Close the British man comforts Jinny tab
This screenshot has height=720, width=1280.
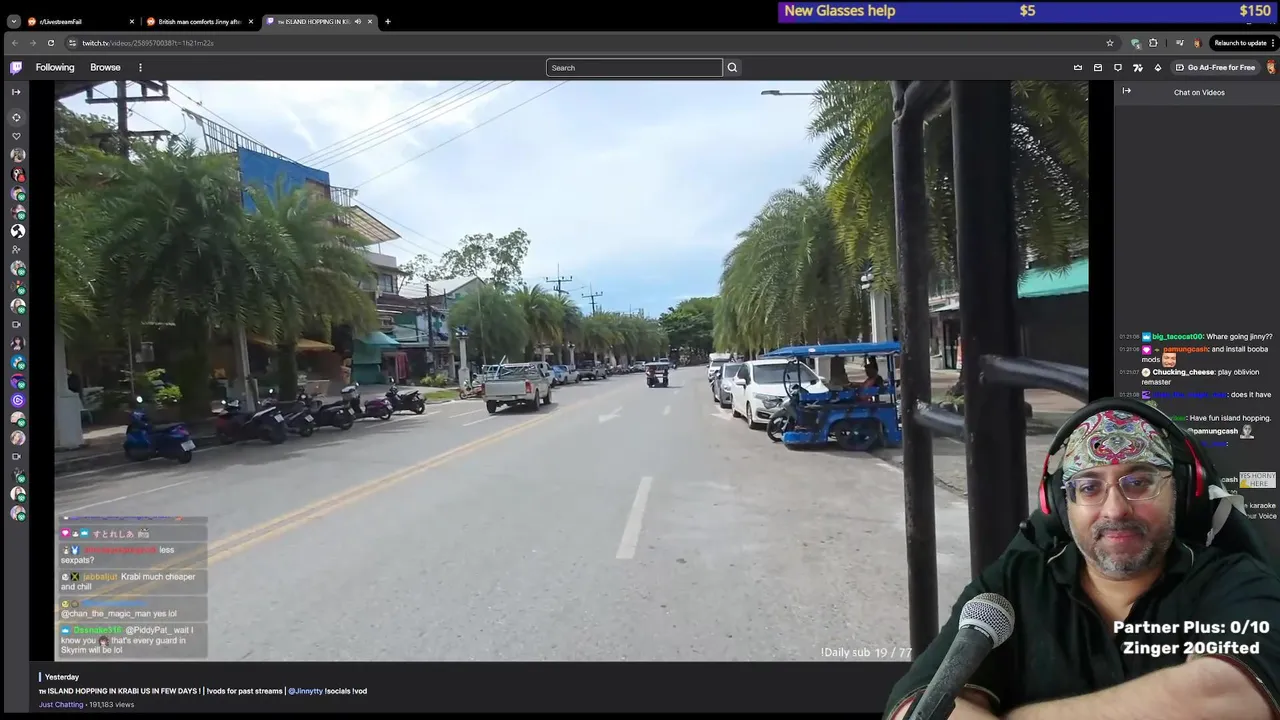click(x=251, y=21)
